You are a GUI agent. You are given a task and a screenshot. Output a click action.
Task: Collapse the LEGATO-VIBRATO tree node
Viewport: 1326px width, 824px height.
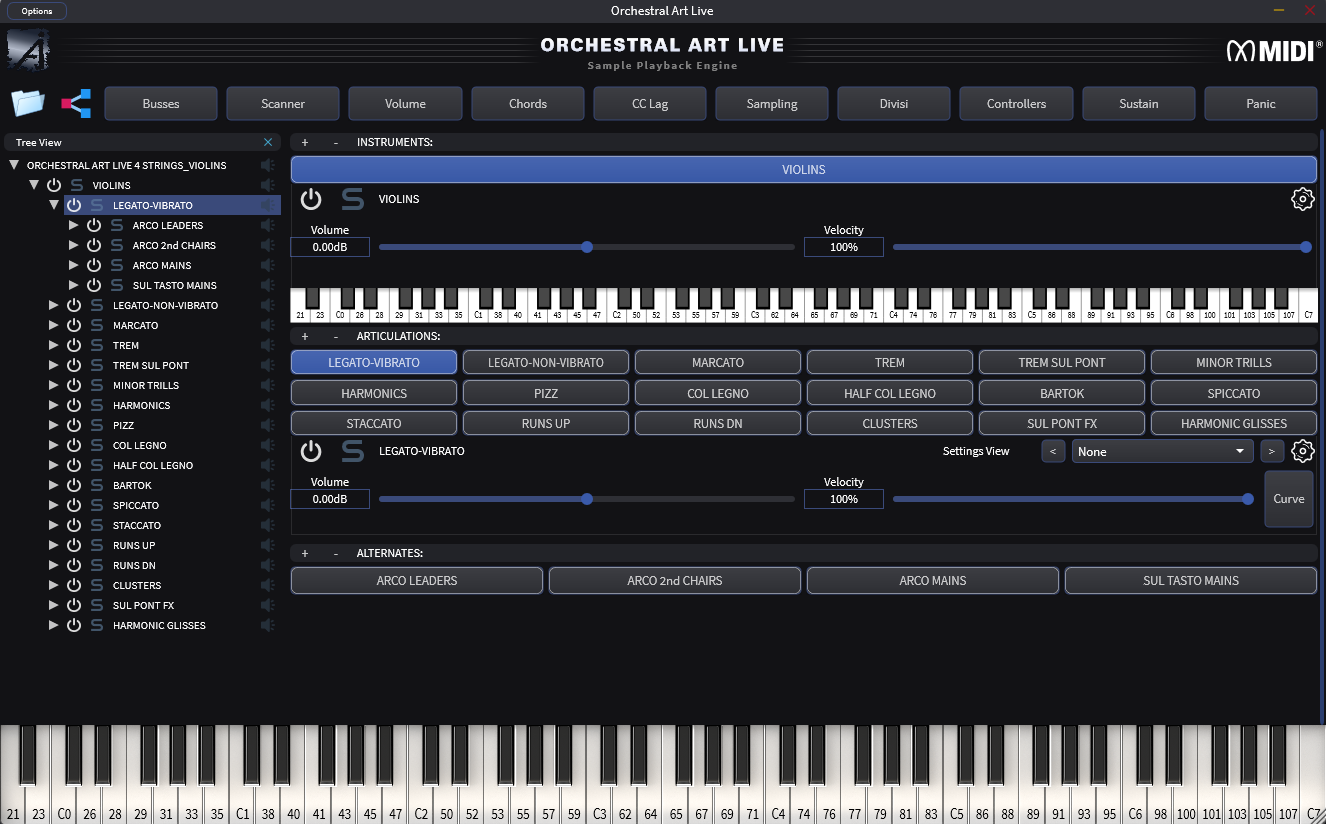pos(54,205)
